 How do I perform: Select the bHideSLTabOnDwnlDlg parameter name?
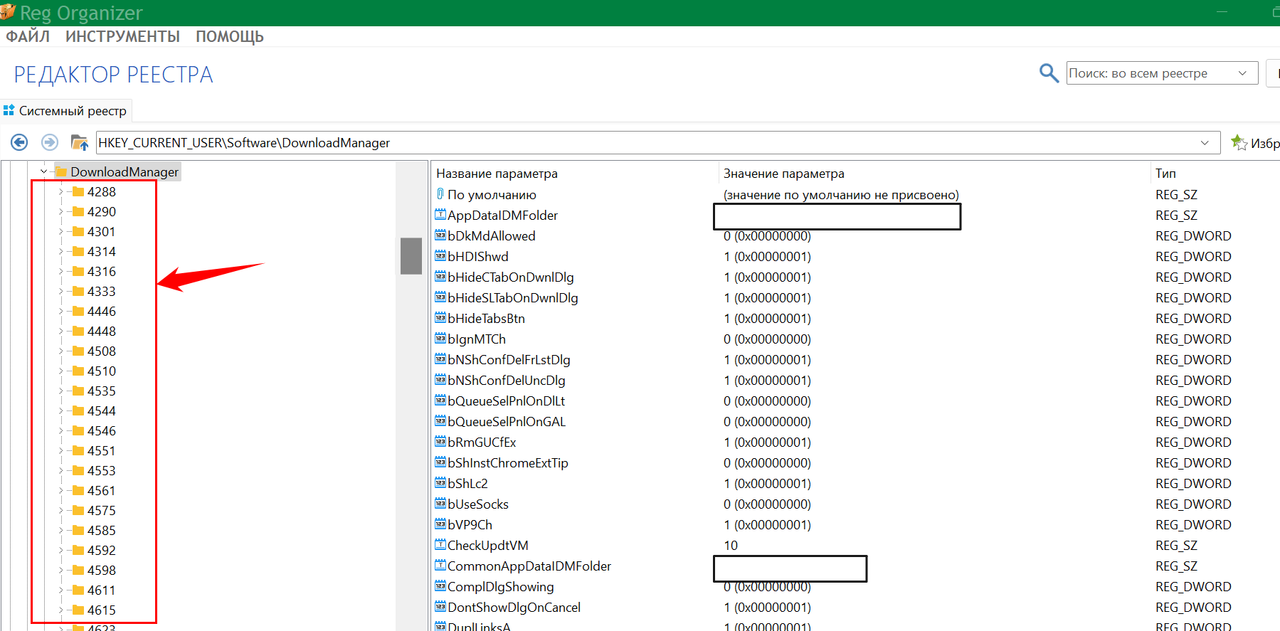pyautogui.click(x=513, y=298)
